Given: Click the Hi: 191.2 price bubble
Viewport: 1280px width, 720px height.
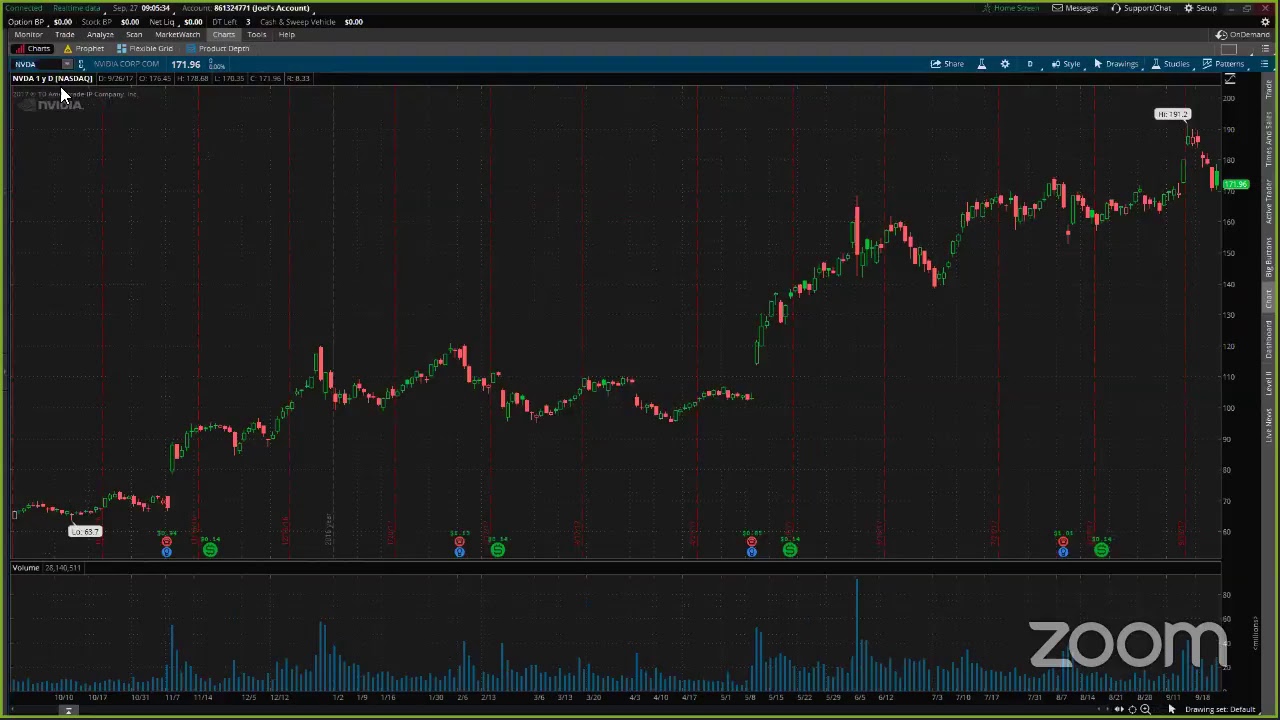Looking at the screenshot, I should [x=1173, y=114].
